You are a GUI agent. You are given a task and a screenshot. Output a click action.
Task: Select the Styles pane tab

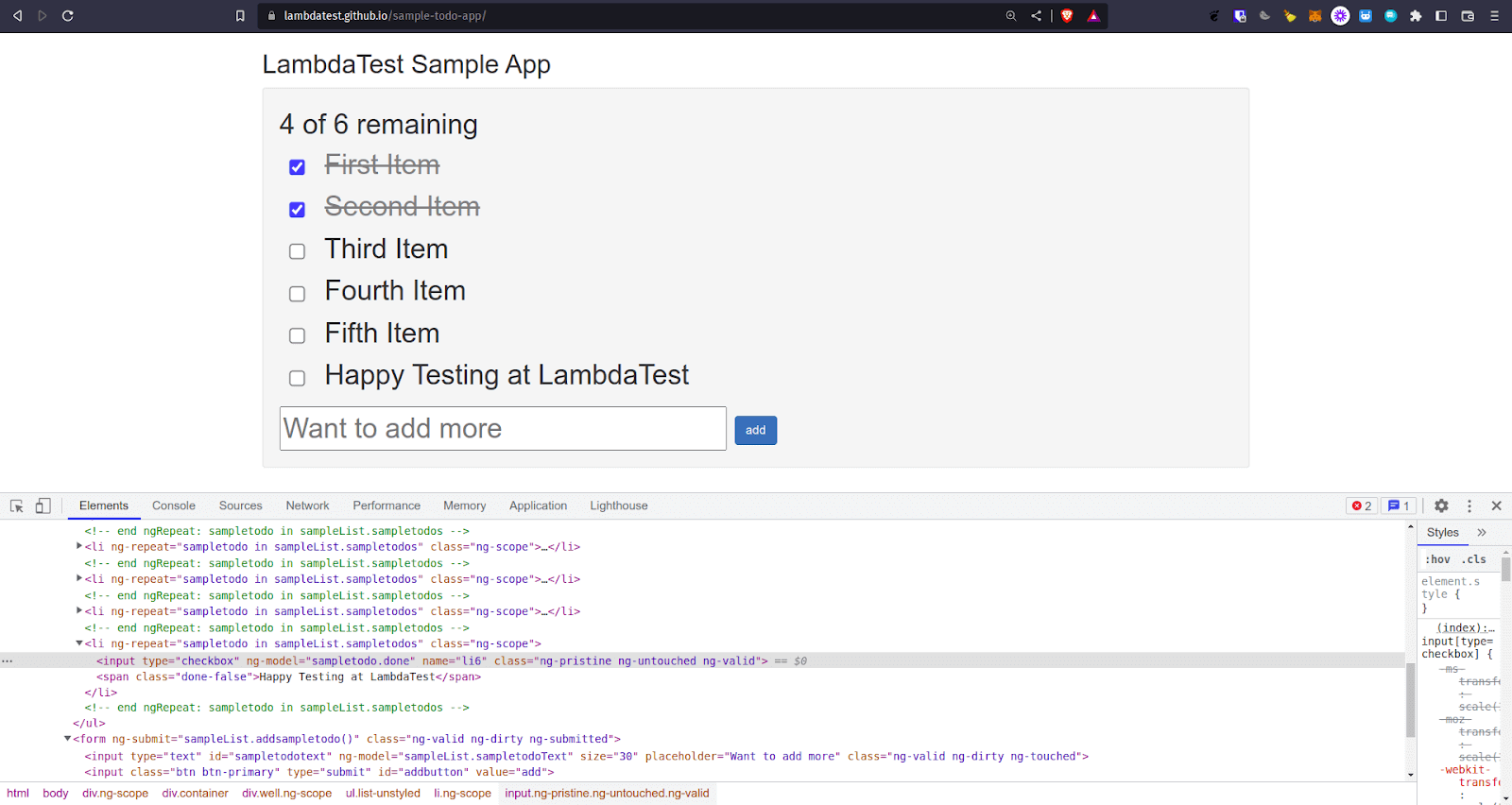pyautogui.click(x=1443, y=533)
